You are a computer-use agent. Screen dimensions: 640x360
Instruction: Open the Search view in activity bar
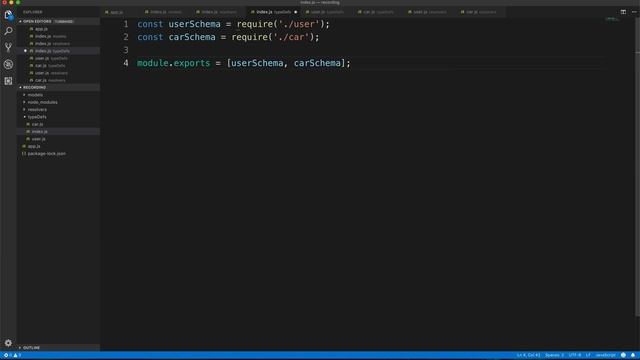tap(8, 31)
